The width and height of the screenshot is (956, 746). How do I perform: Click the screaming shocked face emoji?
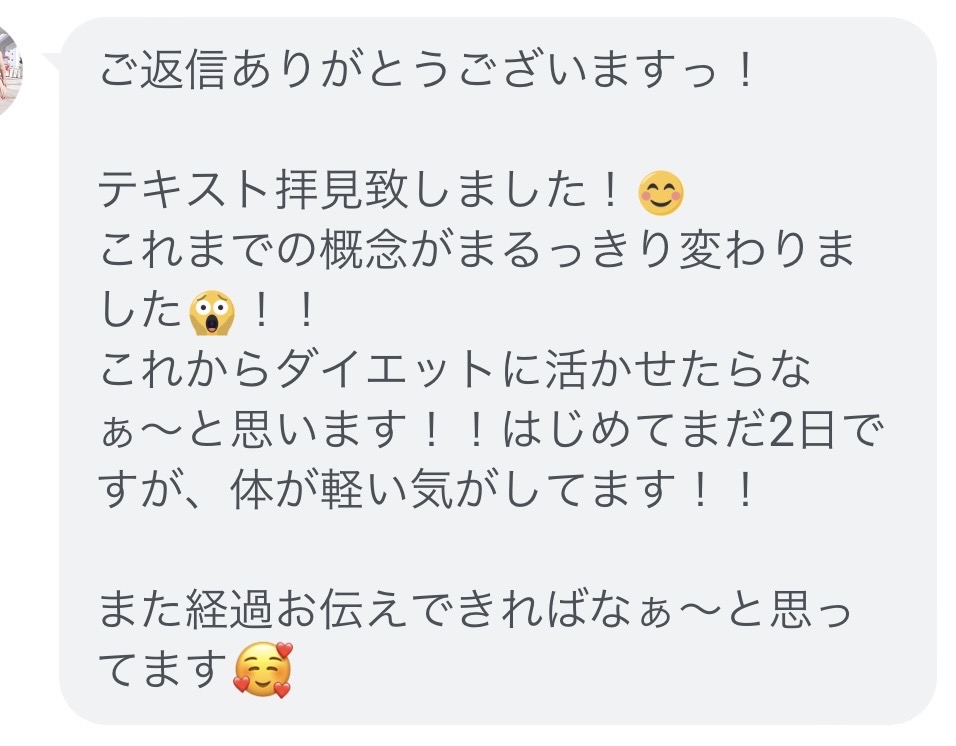[x=212, y=313]
